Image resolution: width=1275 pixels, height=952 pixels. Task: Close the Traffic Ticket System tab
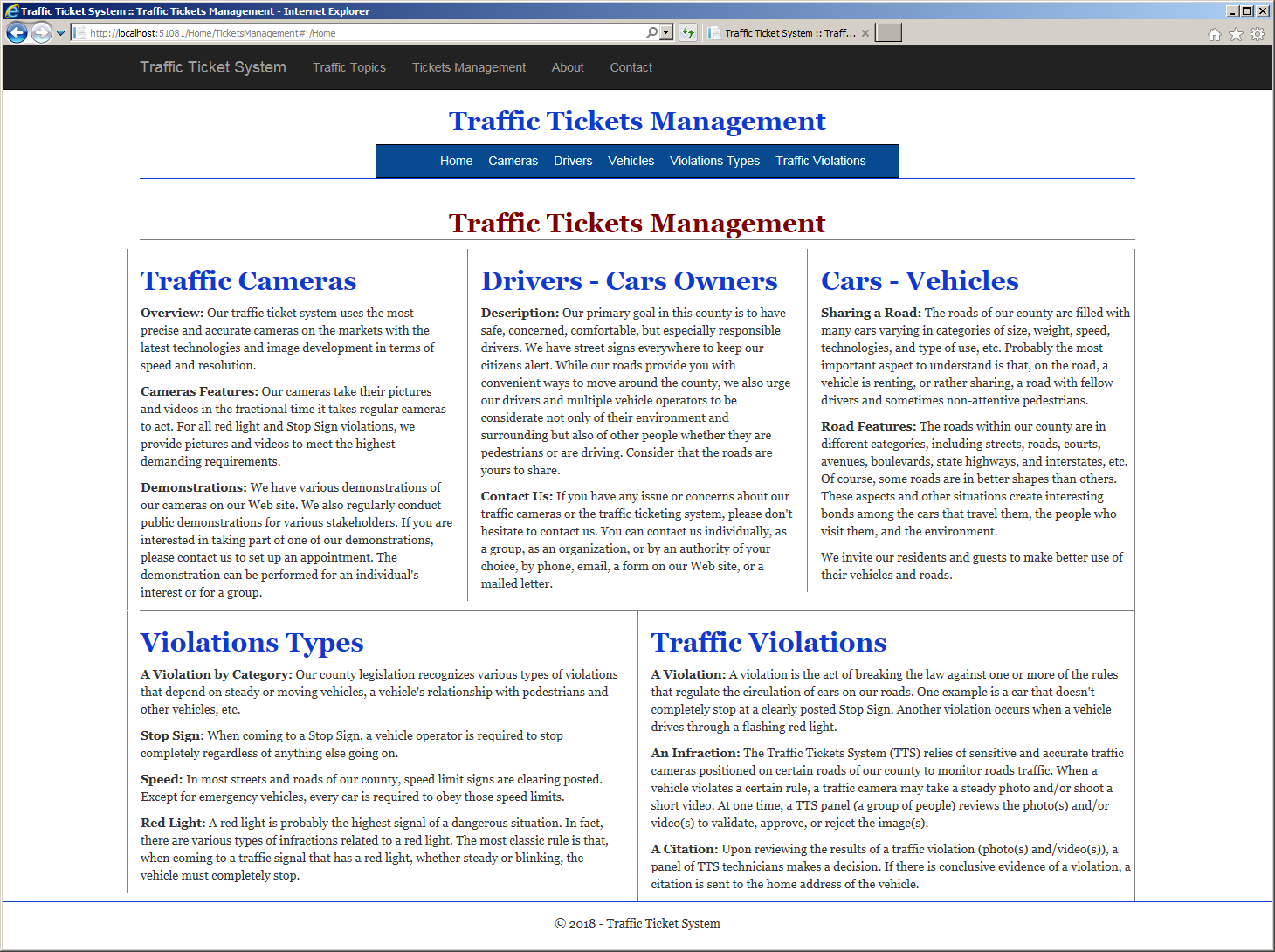tap(865, 33)
